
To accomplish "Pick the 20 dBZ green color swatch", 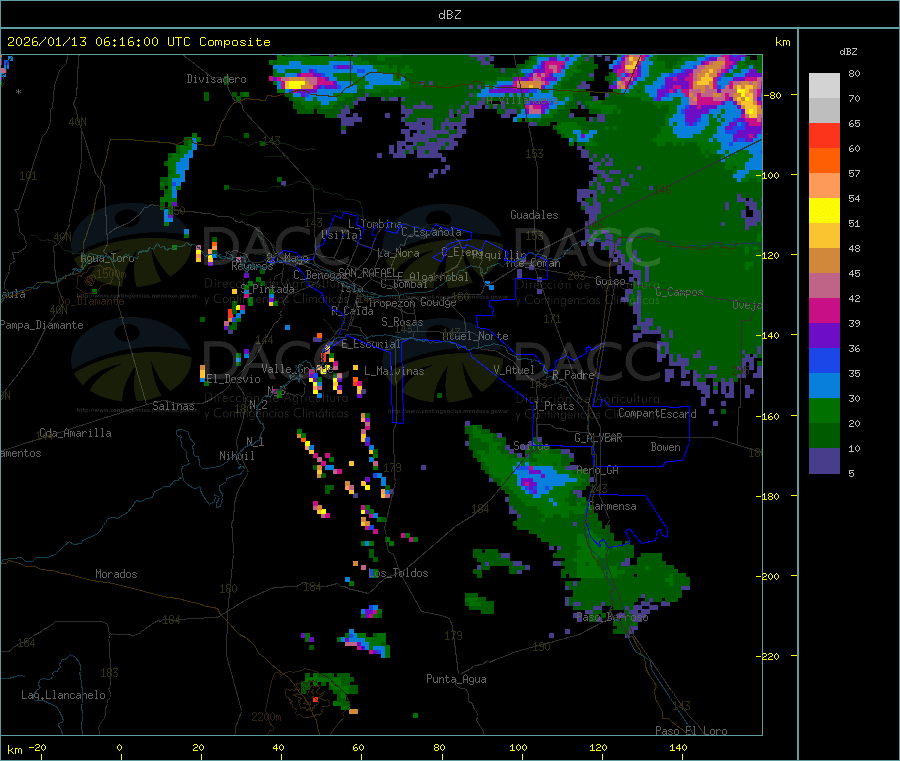I will 824,410.
